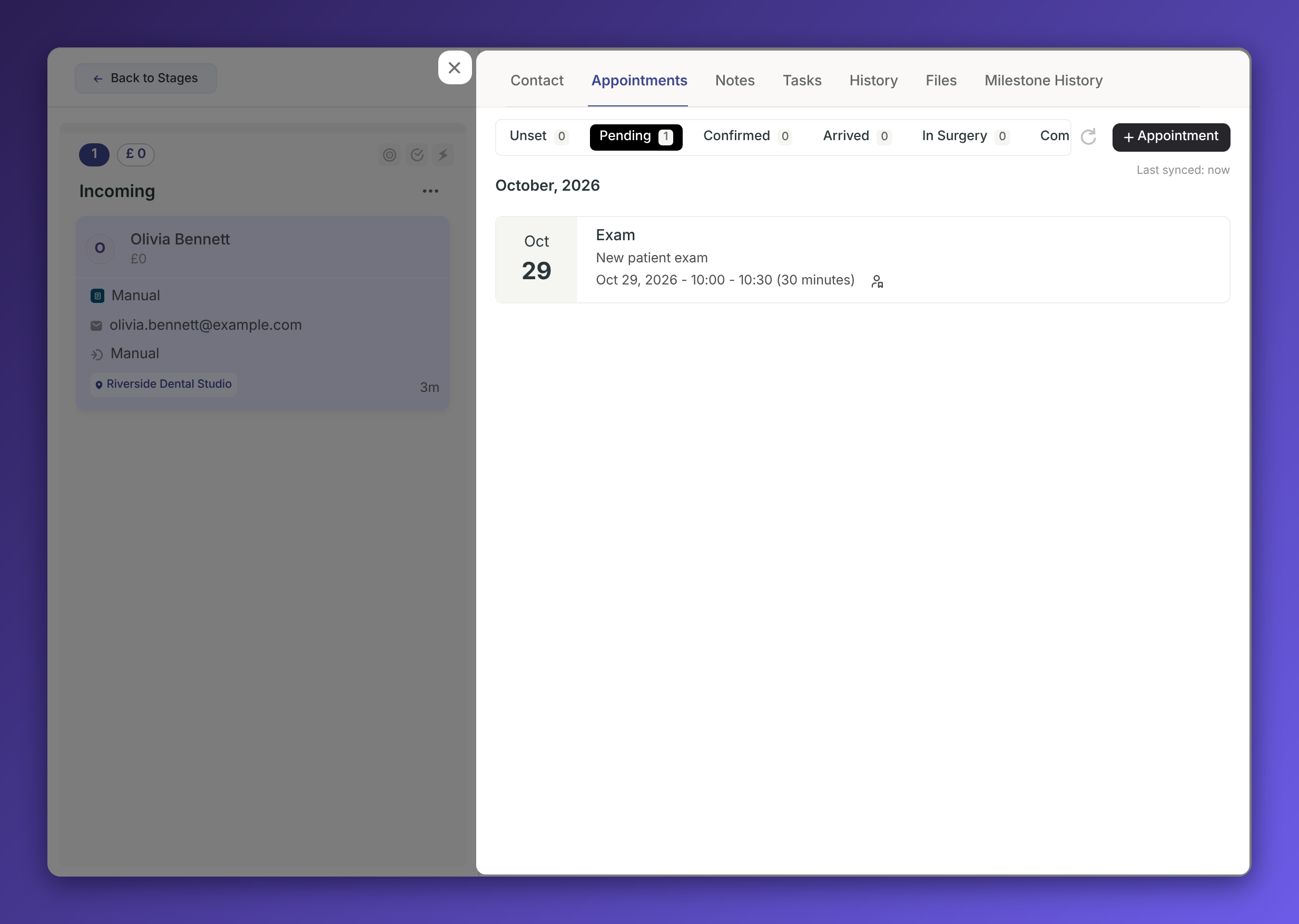The height and width of the screenshot is (924, 1299).
Task: Open the Incoming column three-dot menu
Action: click(430, 191)
